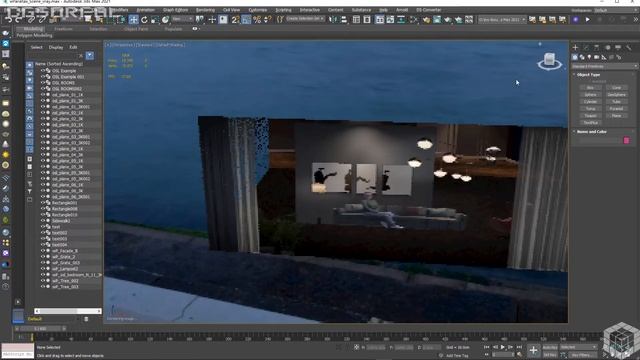Toggle the Snaps Toggle button

tap(236, 19)
